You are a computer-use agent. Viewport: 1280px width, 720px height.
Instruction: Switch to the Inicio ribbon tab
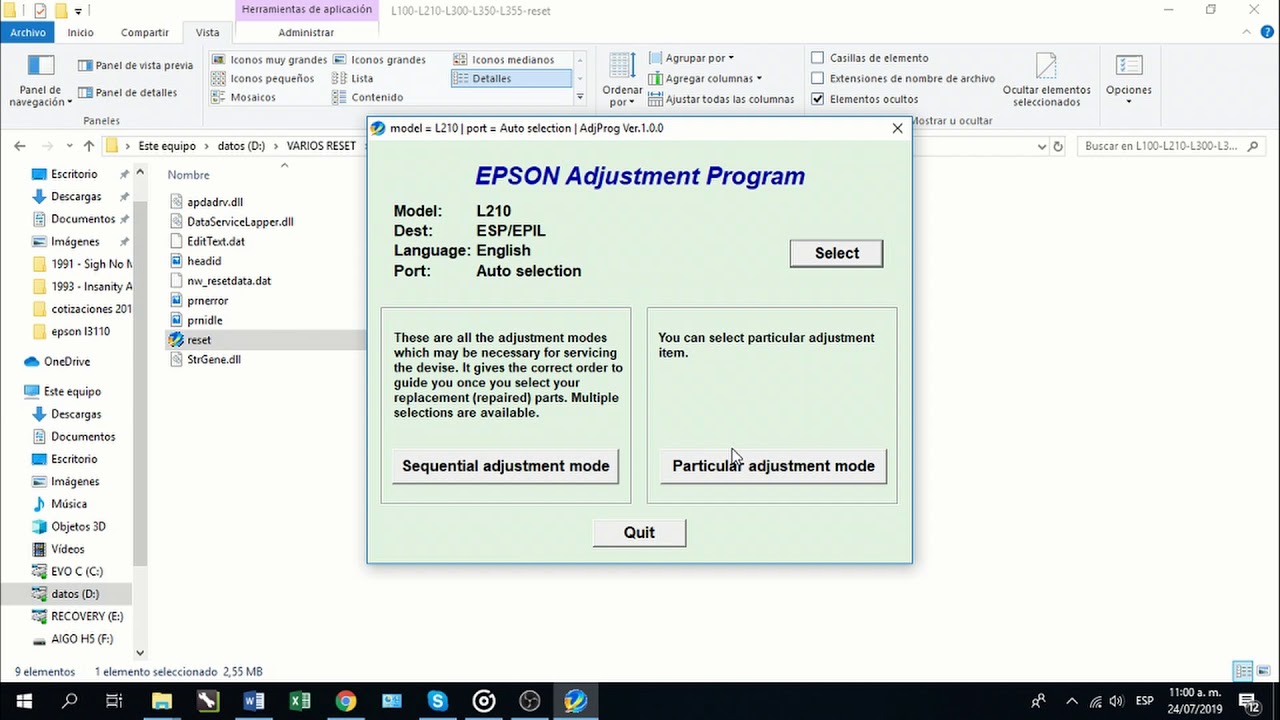tap(81, 32)
